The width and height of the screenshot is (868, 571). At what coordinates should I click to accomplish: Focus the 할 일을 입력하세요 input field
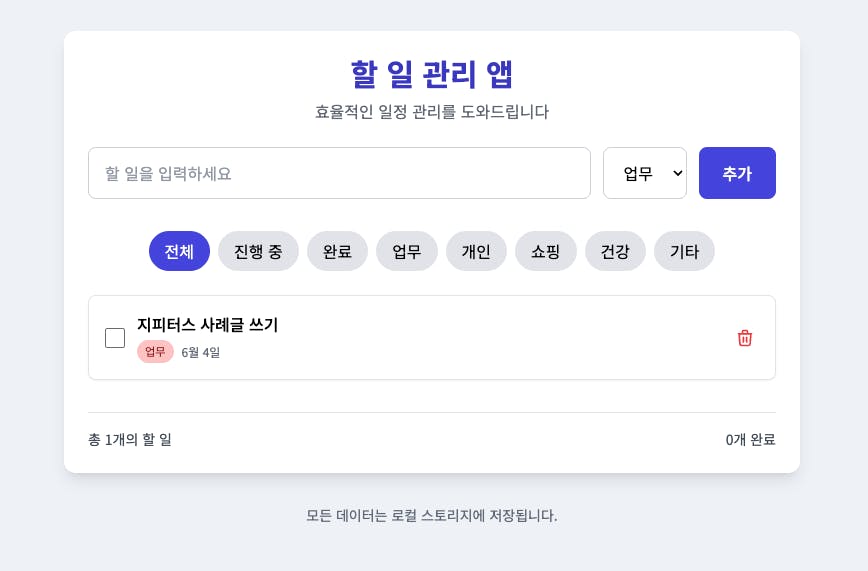pyautogui.click(x=339, y=173)
